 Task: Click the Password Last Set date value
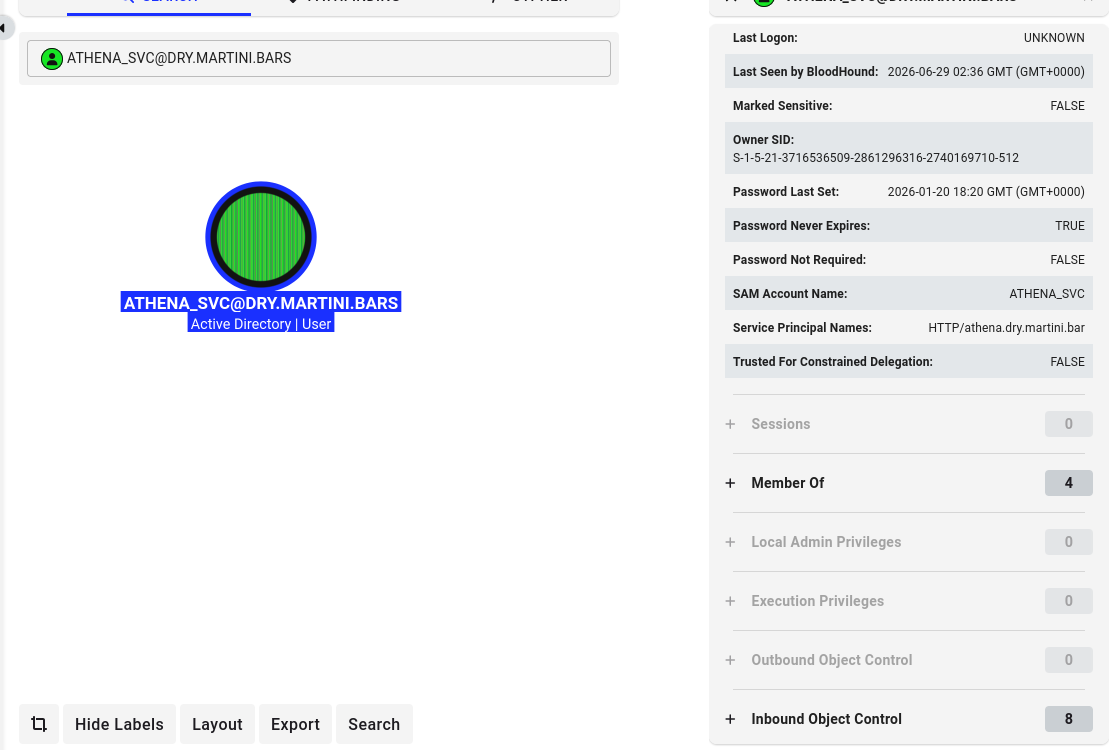[986, 192]
